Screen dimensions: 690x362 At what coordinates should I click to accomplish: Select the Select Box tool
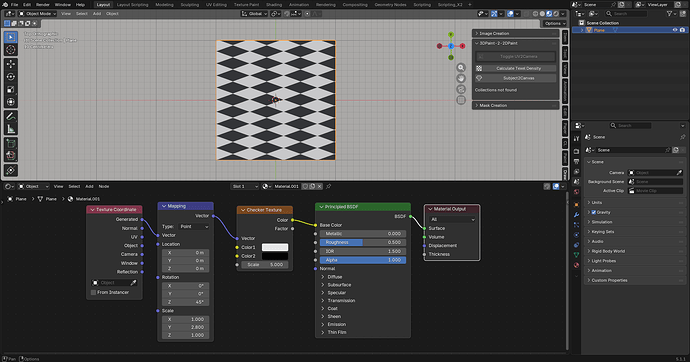coord(11,37)
